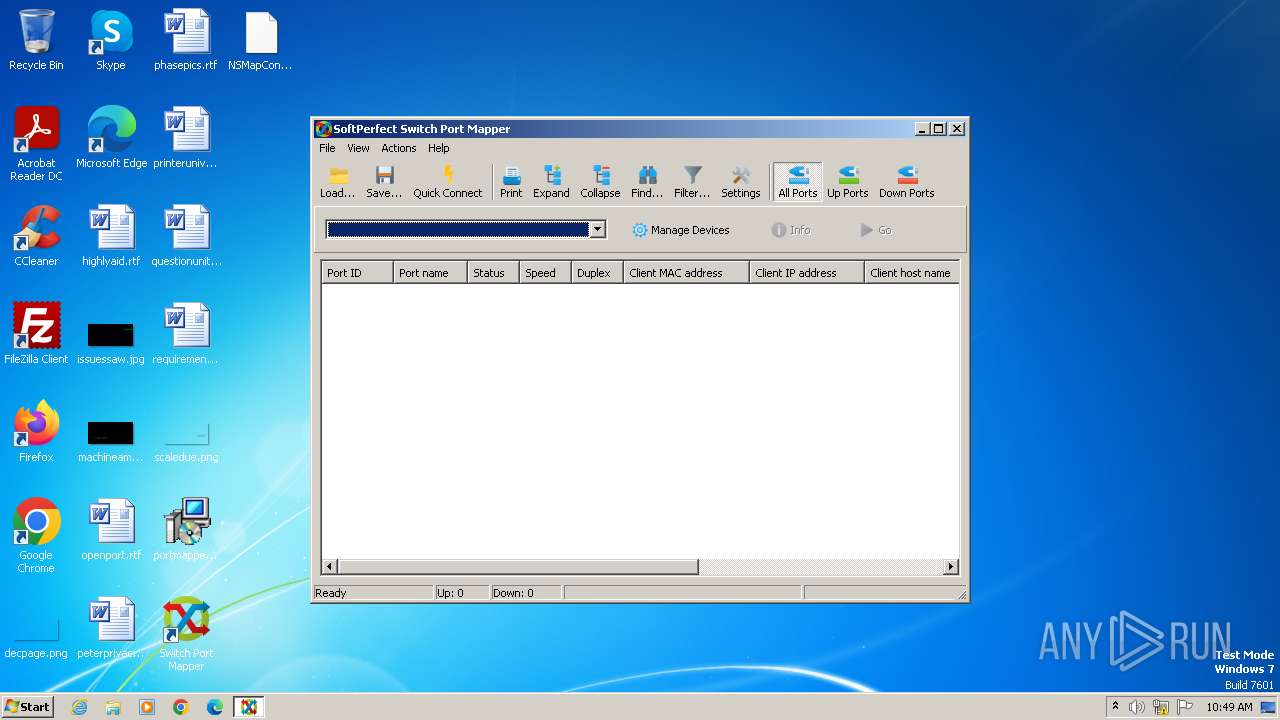Click Collapse in the toolbar
The height and width of the screenshot is (720, 1280).
[x=600, y=182]
